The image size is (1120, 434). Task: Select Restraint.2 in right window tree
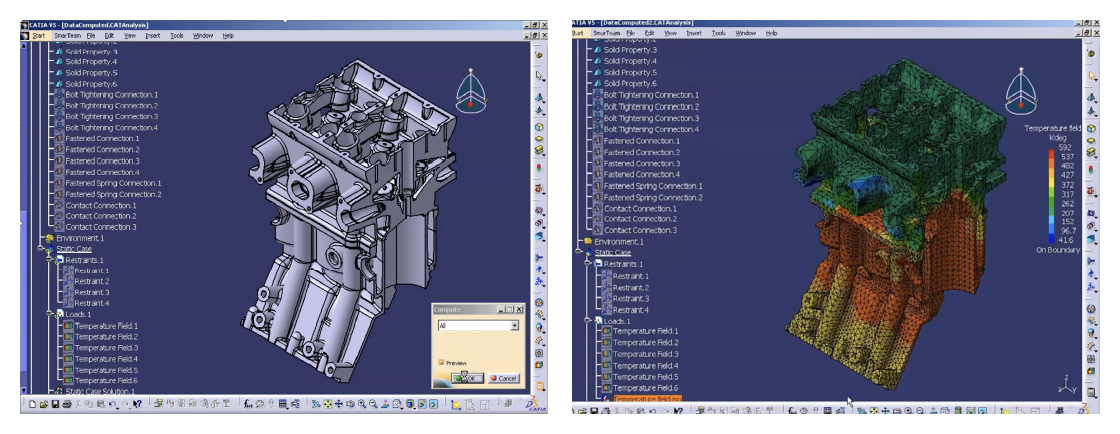coord(631,287)
